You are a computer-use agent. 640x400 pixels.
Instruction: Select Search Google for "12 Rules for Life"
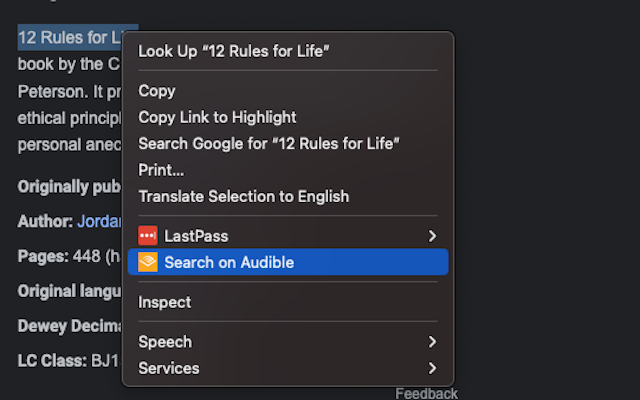click(288, 144)
